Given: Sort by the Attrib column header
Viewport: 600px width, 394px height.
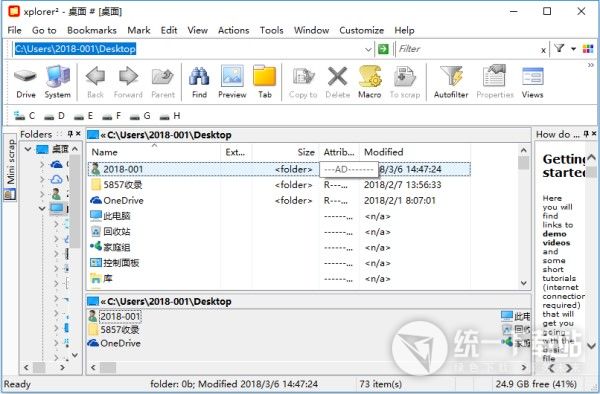Looking at the screenshot, I should tap(339, 152).
